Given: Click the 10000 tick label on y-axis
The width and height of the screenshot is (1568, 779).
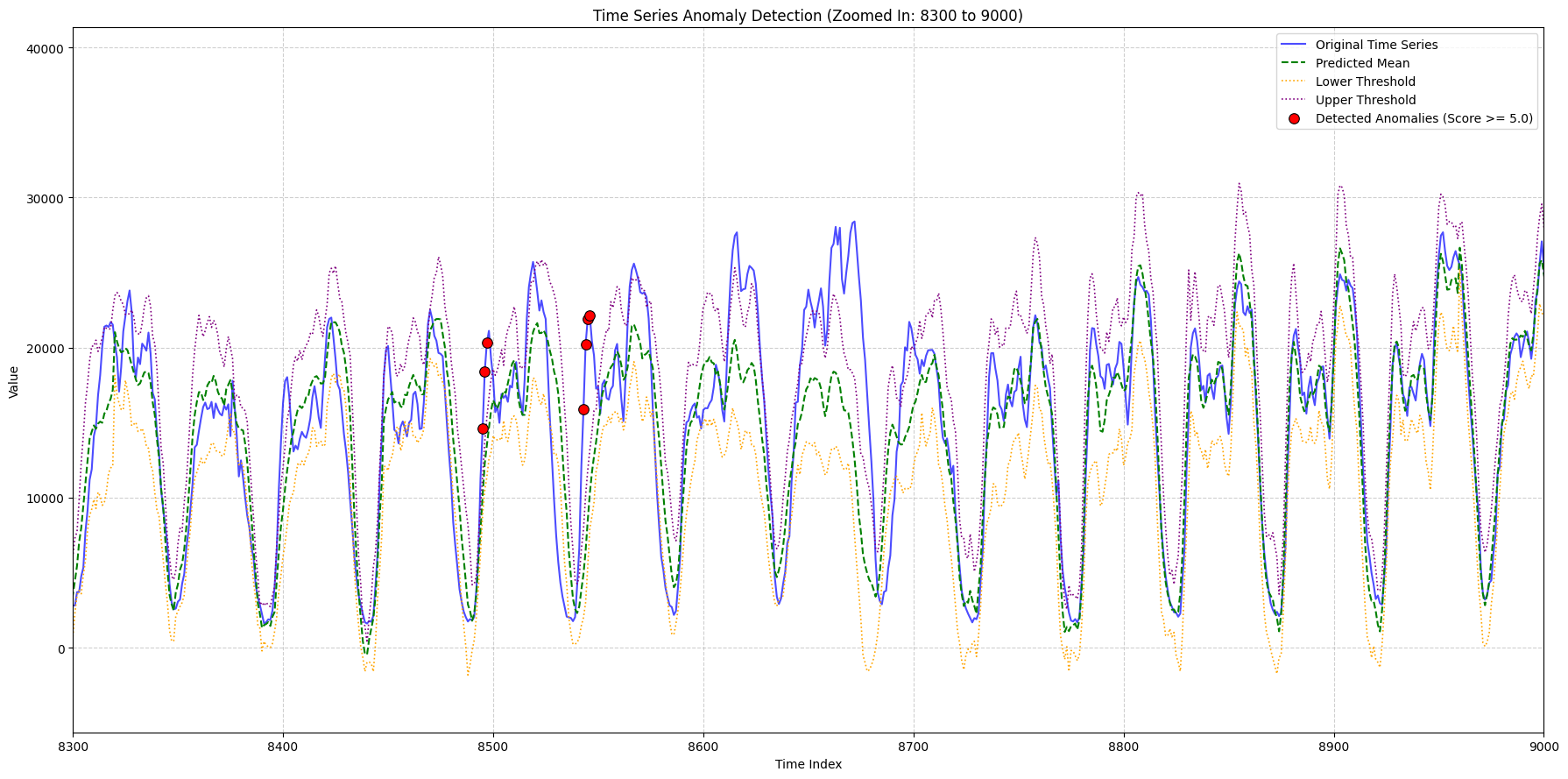Looking at the screenshot, I should click(46, 499).
